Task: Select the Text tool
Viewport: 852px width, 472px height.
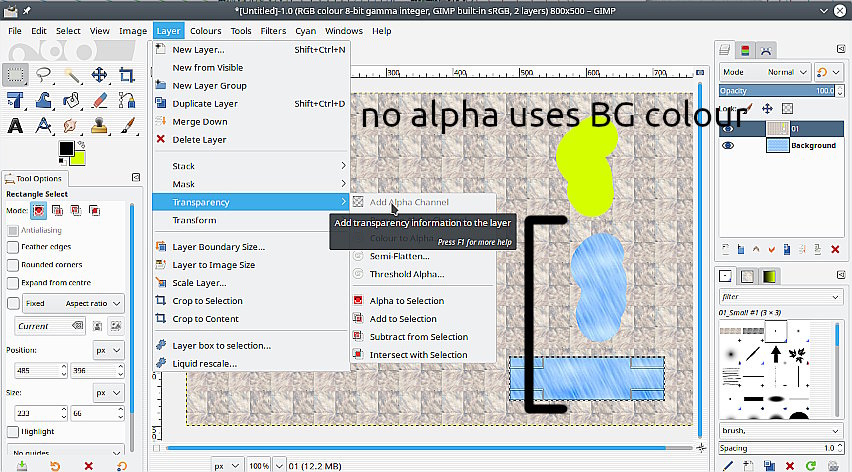Action: pos(15,125)
